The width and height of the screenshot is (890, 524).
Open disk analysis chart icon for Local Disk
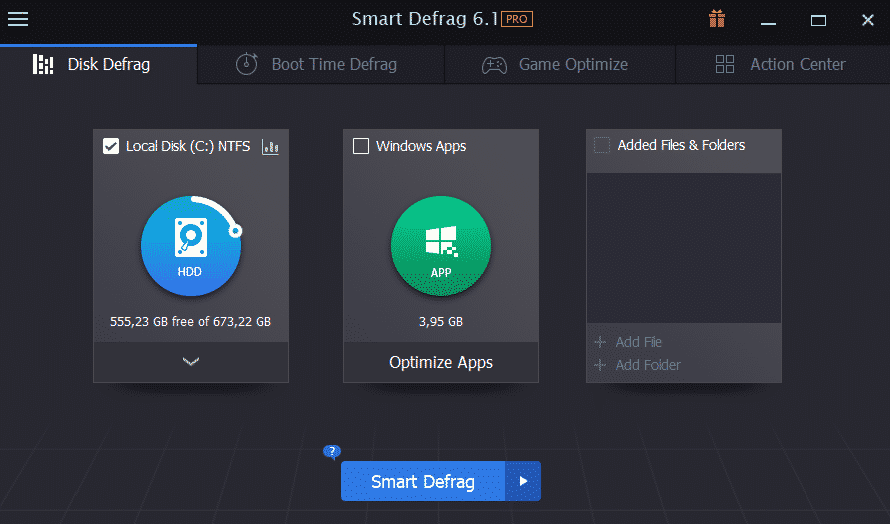(x=270, y=147)
